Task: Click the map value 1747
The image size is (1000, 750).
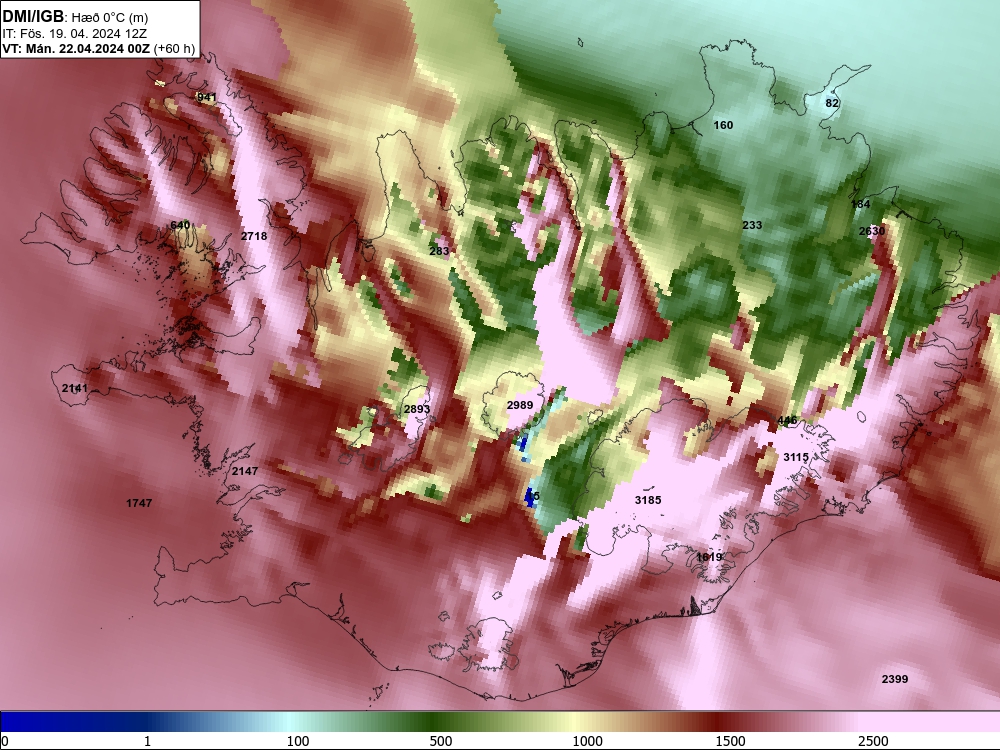Action: 139,503
